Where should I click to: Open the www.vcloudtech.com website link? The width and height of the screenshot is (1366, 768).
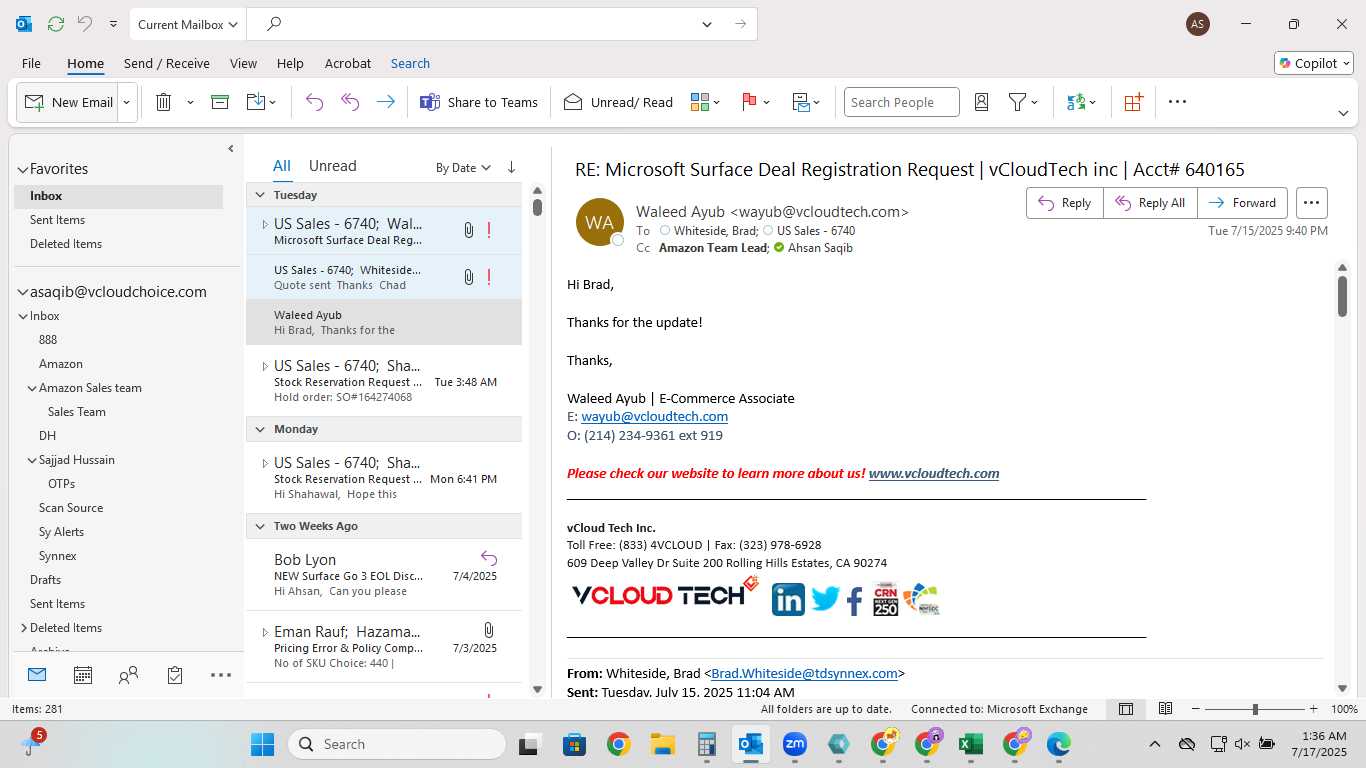pos(934,473)
